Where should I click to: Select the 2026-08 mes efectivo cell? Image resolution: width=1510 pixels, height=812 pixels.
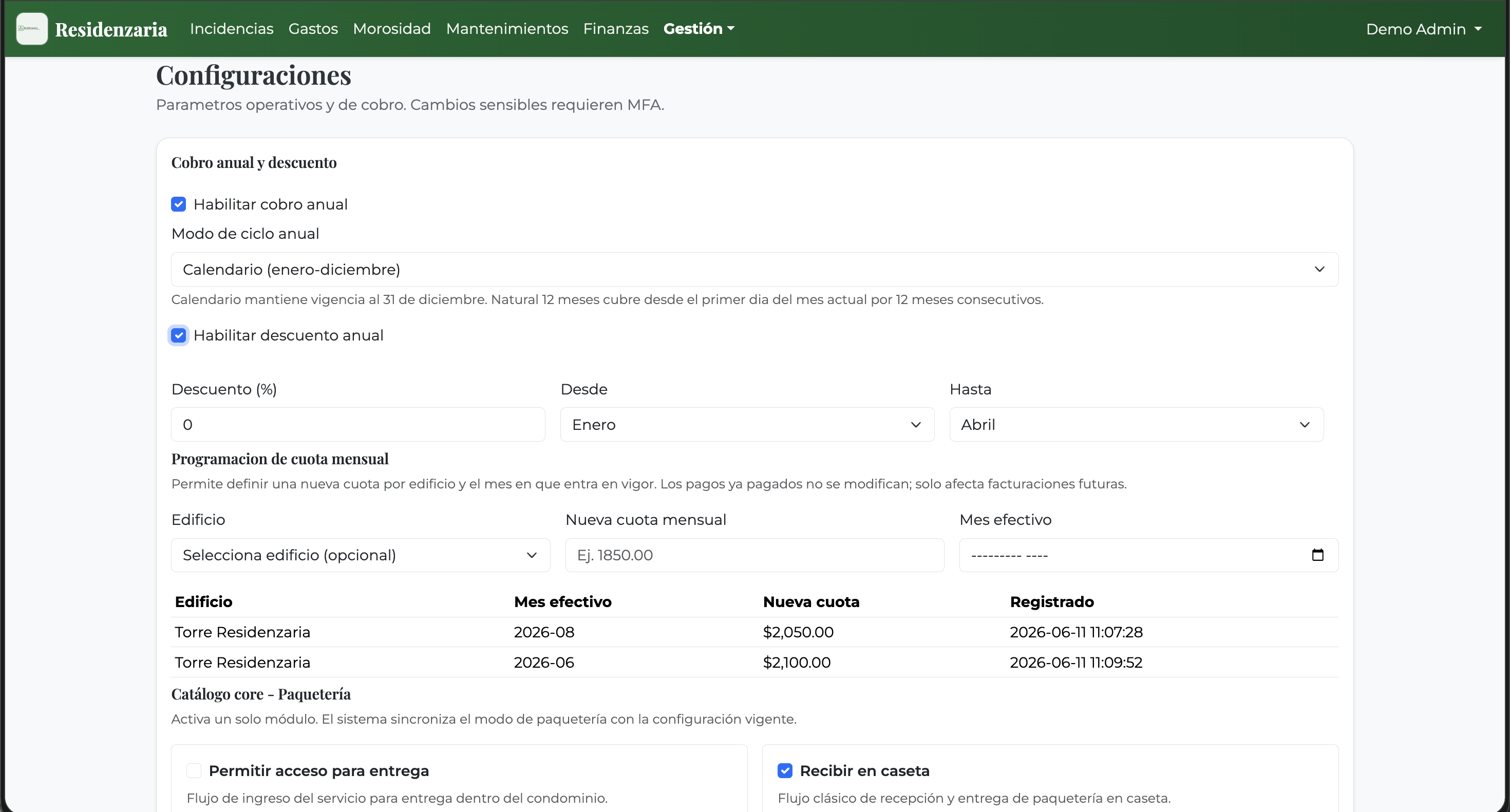pyautogui.click(x=544, y=632)
